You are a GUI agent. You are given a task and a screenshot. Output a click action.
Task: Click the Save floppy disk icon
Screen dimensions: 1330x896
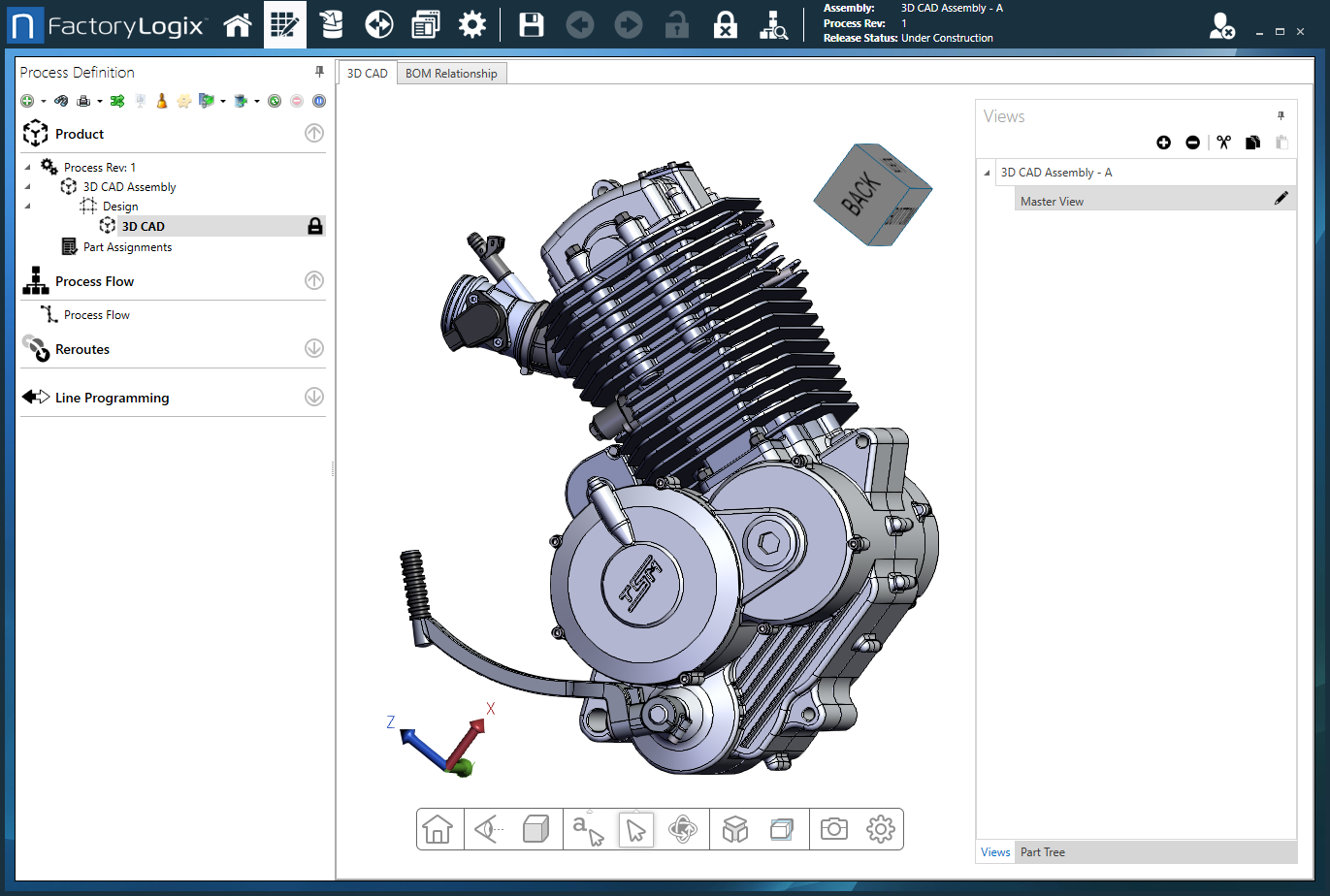(532, 25)
